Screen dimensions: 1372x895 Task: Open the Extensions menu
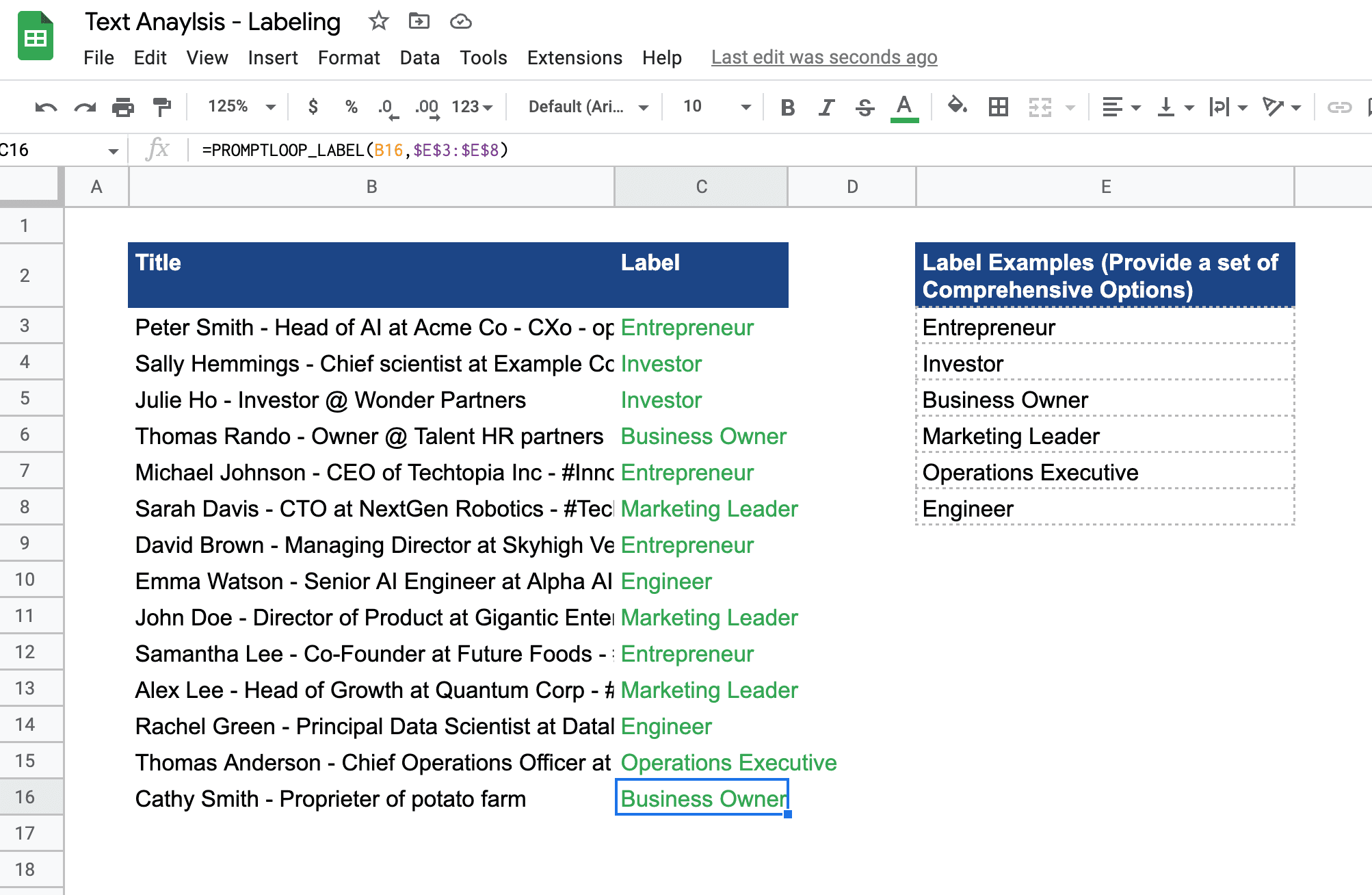point(574,57)
